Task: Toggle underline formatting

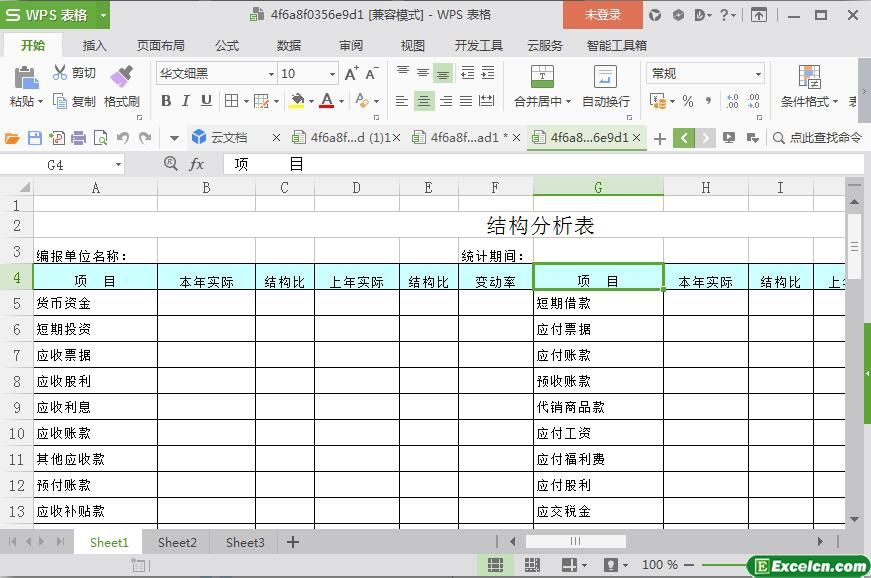Action: tap(206, 101)
